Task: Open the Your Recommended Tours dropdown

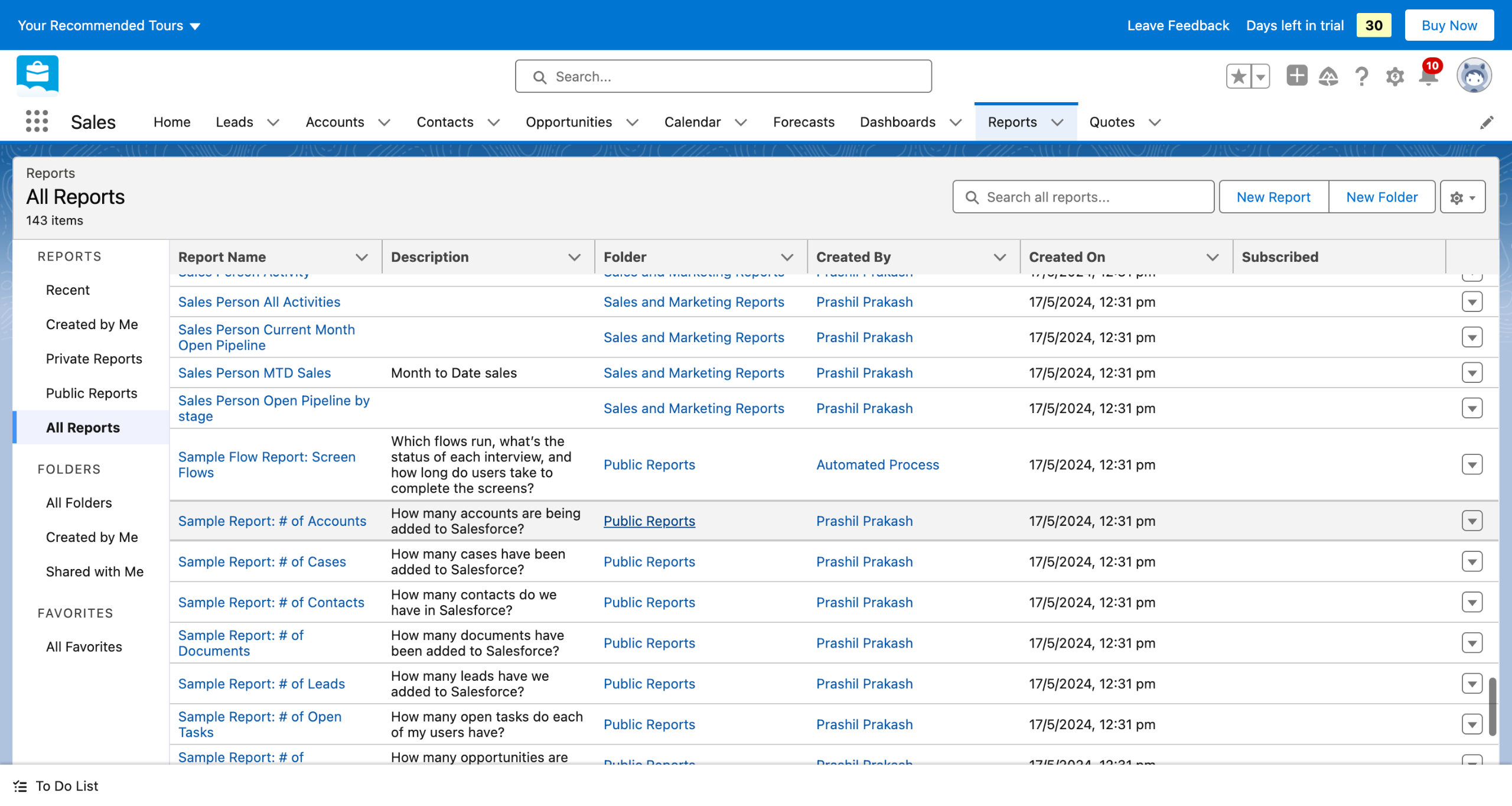Action: (109, 25)
